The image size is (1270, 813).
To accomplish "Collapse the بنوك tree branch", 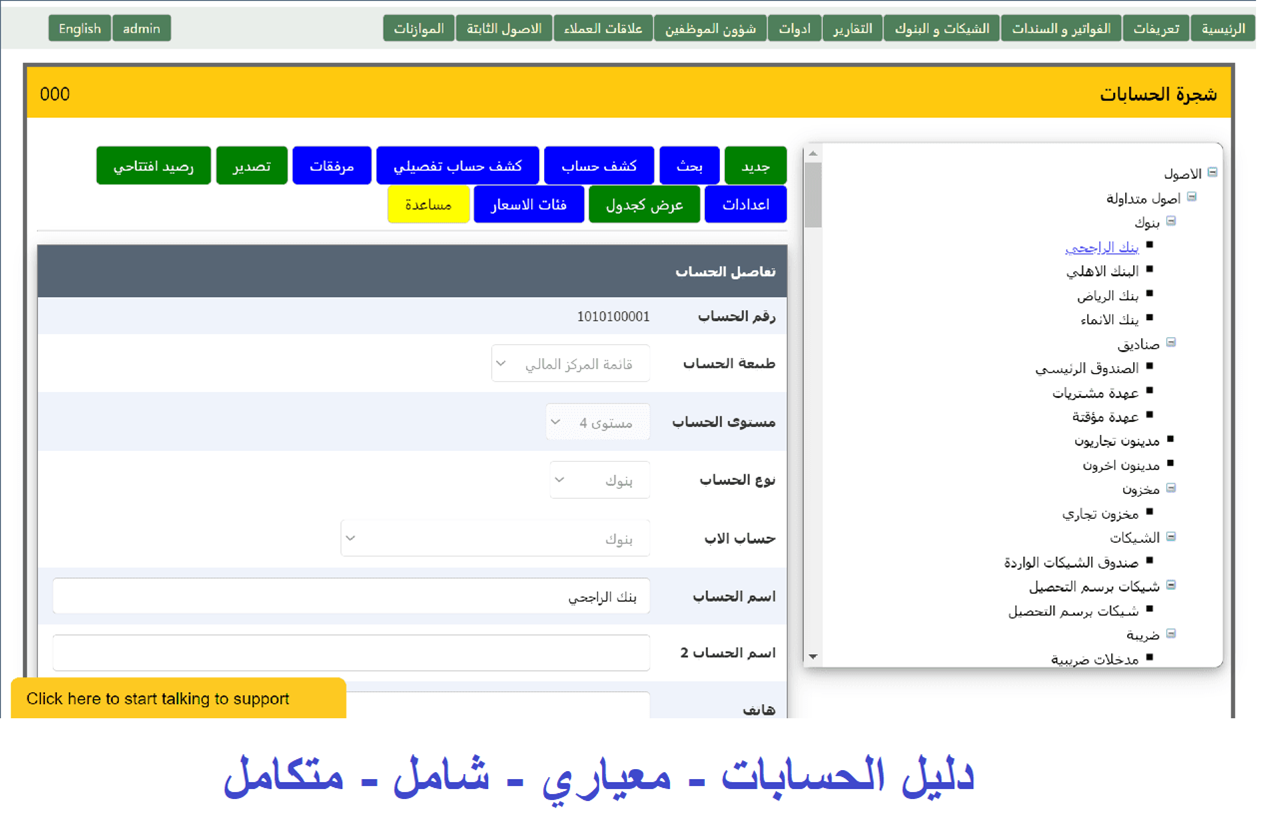I will pyautogui.click(x=1171, y=222).
